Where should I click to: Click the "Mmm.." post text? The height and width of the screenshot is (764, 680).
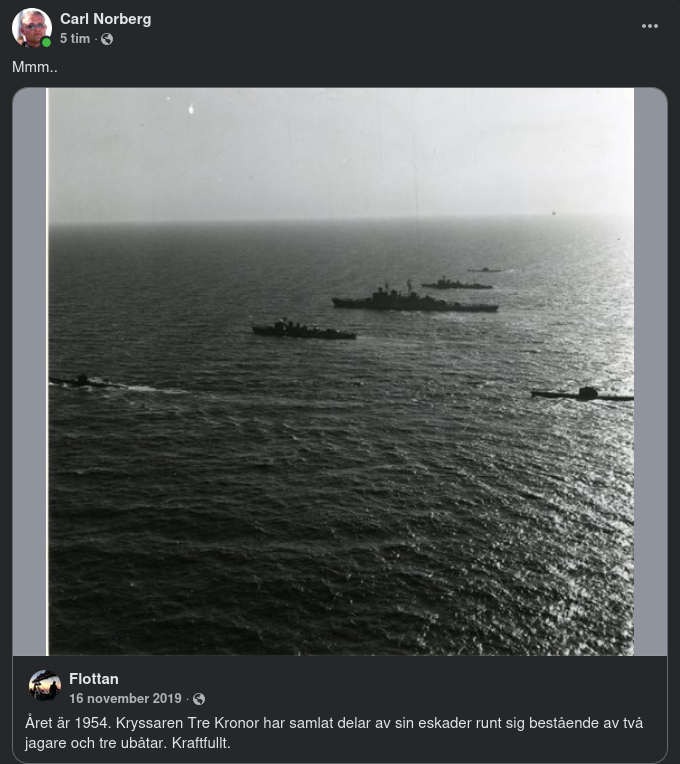pyautogui.click(x=35, y=67)
